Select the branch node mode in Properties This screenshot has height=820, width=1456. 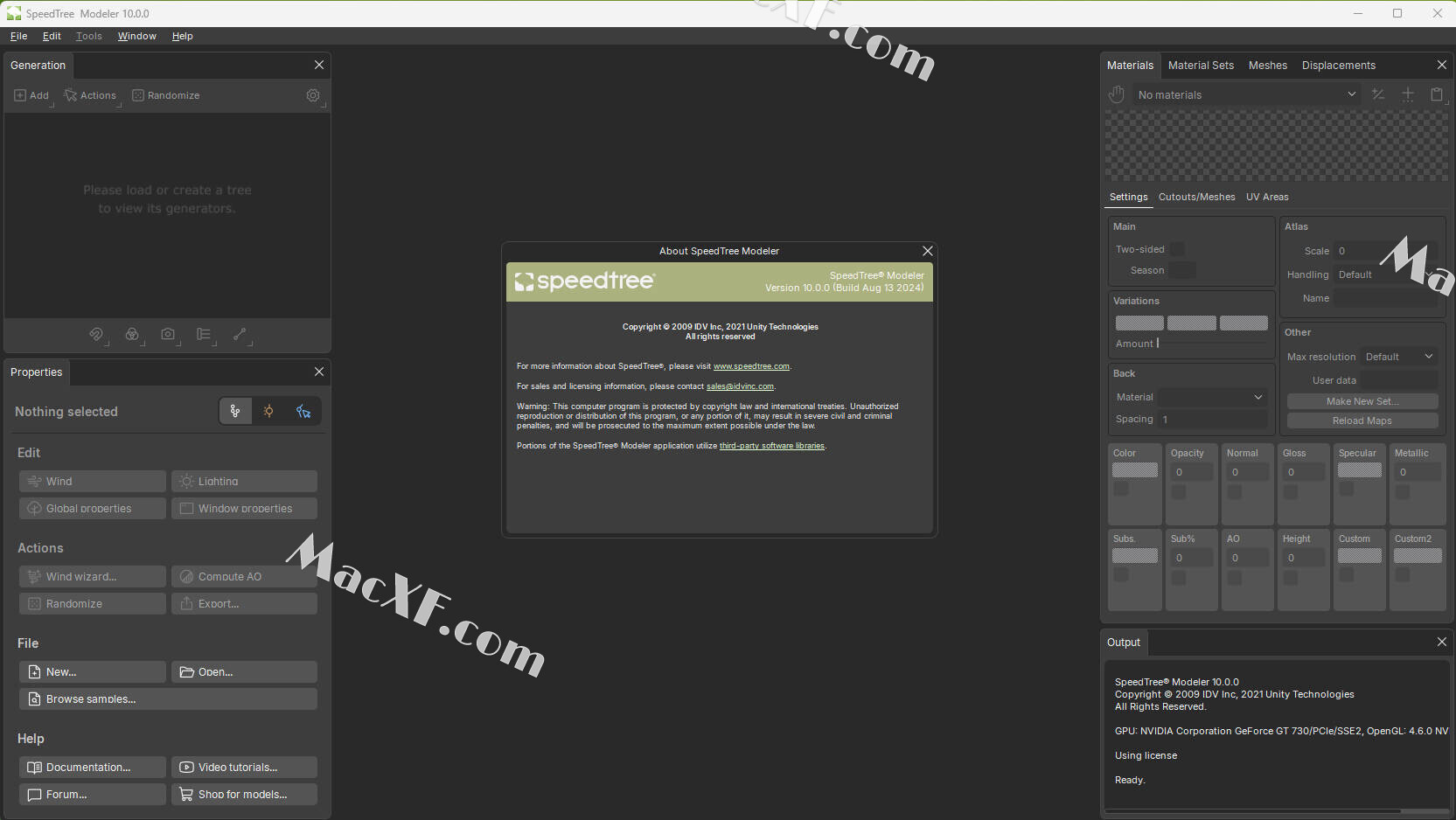point(235,411)
